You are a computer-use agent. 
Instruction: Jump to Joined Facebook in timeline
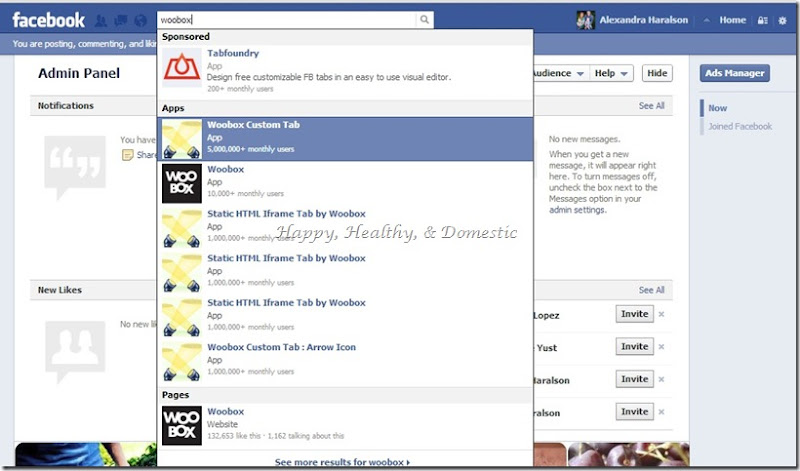(x=740, y=127)
